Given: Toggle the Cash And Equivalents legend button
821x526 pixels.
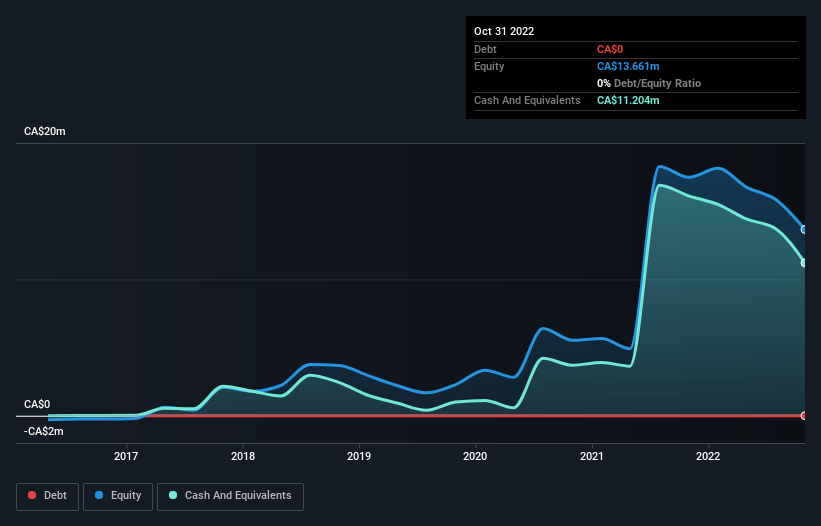Looking at the screenshot, I should click(230, 496).
